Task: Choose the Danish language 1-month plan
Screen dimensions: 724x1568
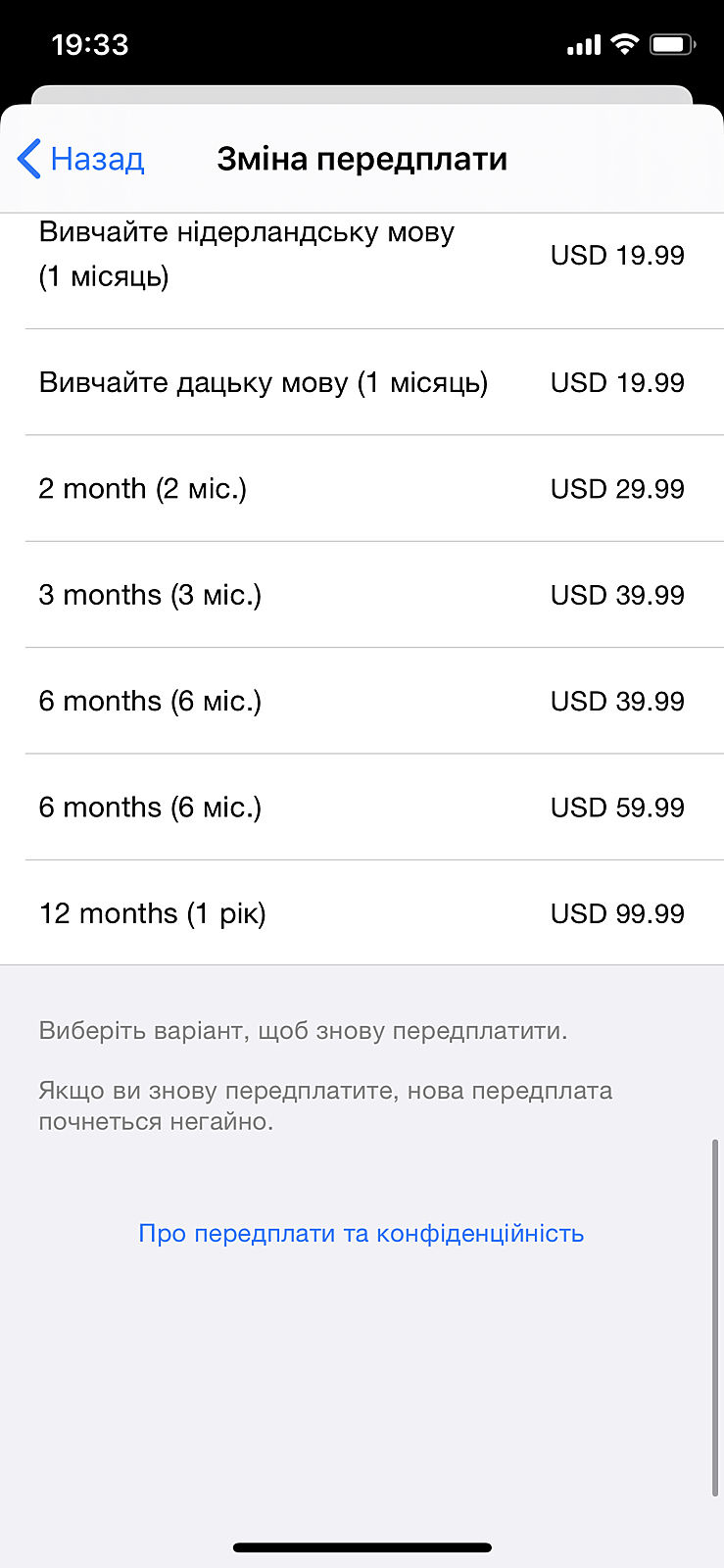Action: tap(362, 382)
